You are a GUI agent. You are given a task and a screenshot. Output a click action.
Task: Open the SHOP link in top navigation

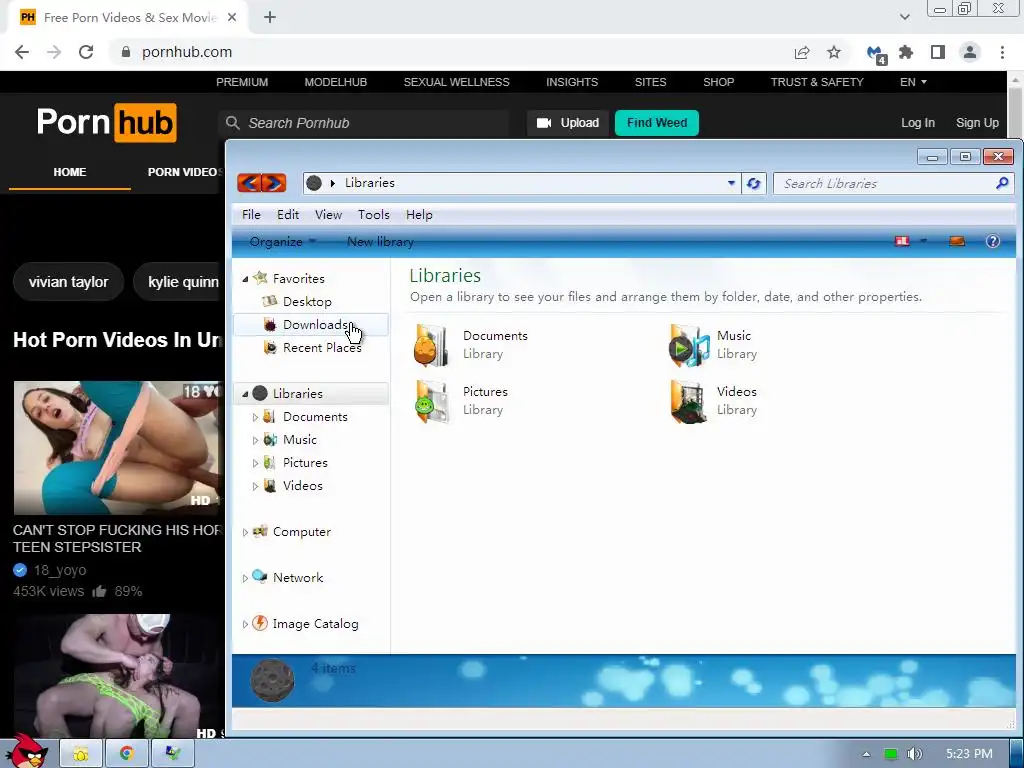[718, 82]
